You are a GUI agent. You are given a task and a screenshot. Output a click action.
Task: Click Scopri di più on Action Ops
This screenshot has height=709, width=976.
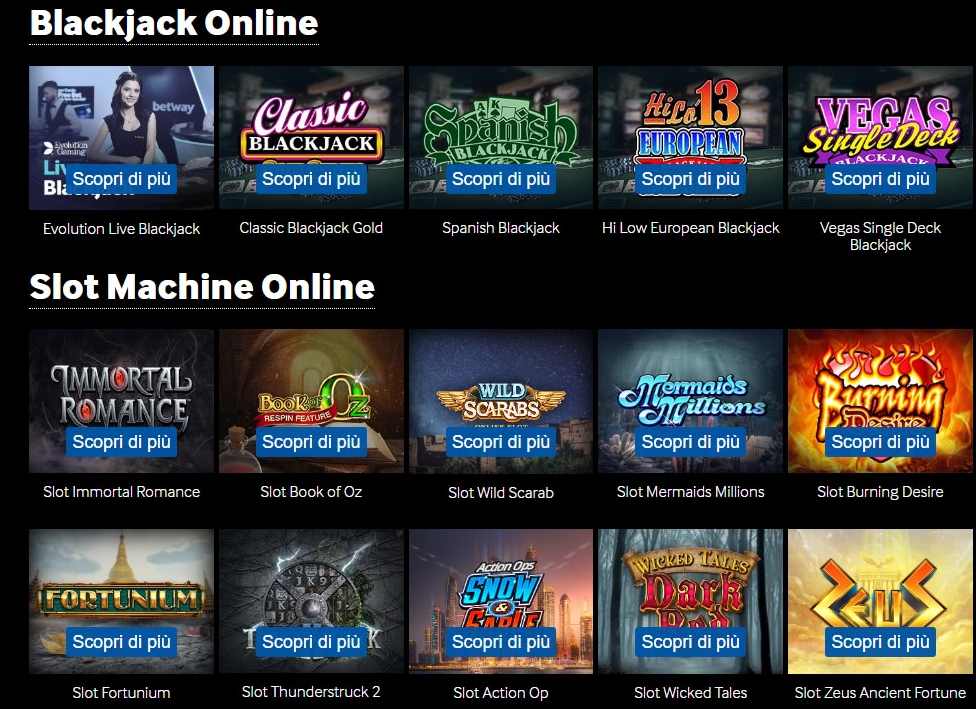[x=501, y=642]
